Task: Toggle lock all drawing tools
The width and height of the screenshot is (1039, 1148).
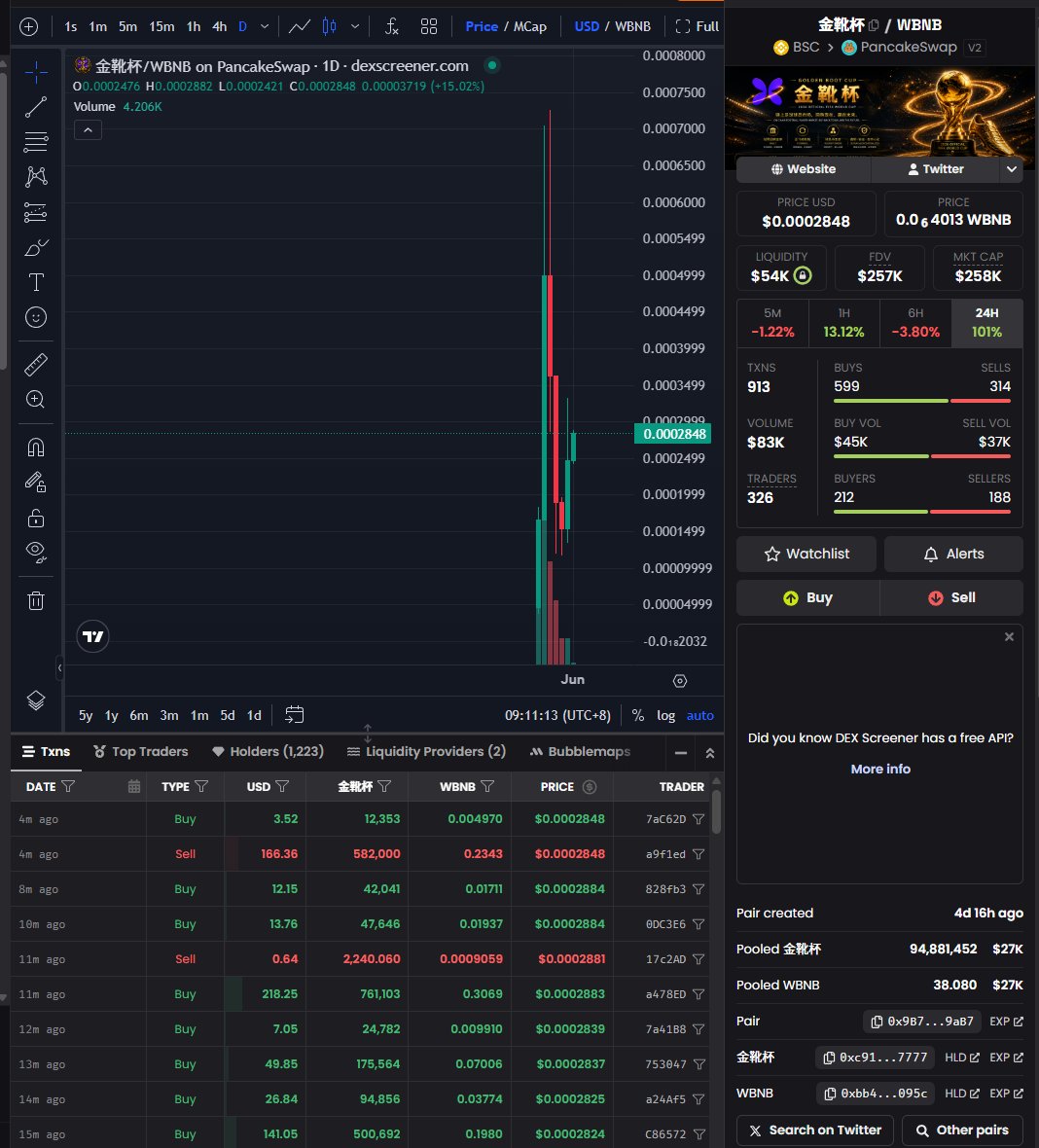Action: tap(35, 519)
